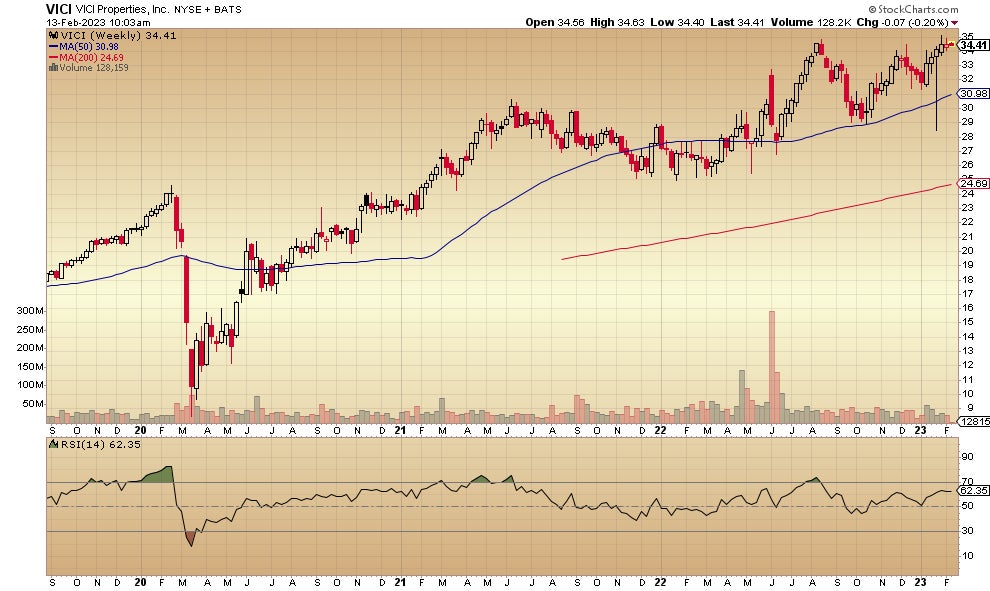The image size is (990, 591).
Task: Click the boxed 34.41 price tag on right axis
Action: click(x=974, y=45)
